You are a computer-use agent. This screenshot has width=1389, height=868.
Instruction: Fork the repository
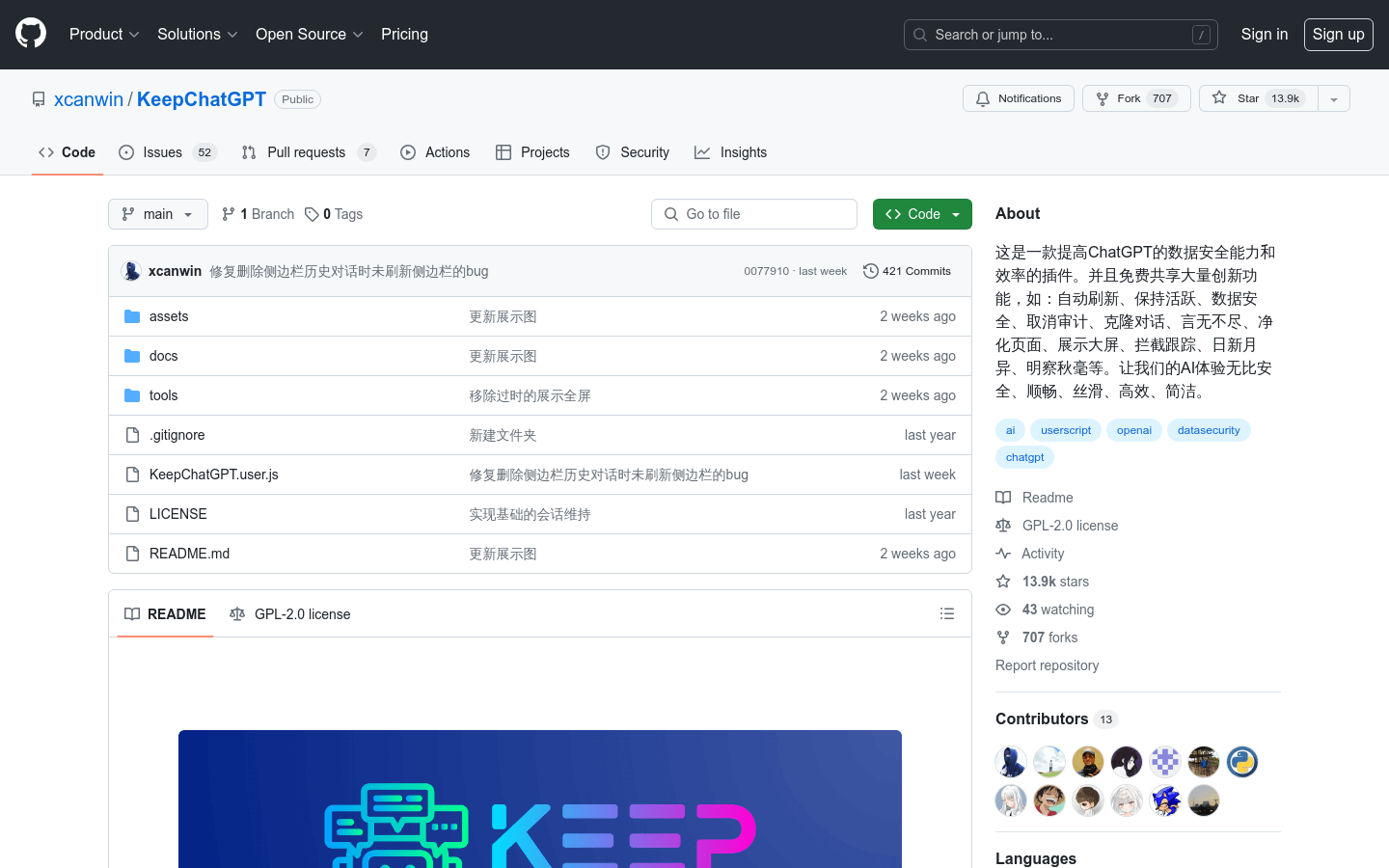coord(1136,98)
